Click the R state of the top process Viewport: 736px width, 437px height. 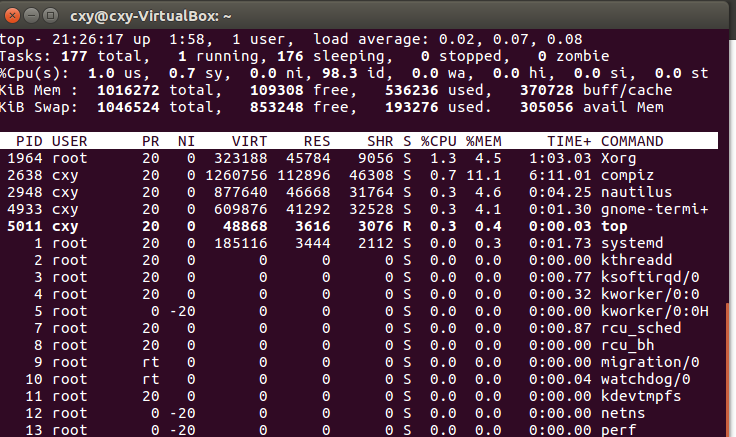407,226
